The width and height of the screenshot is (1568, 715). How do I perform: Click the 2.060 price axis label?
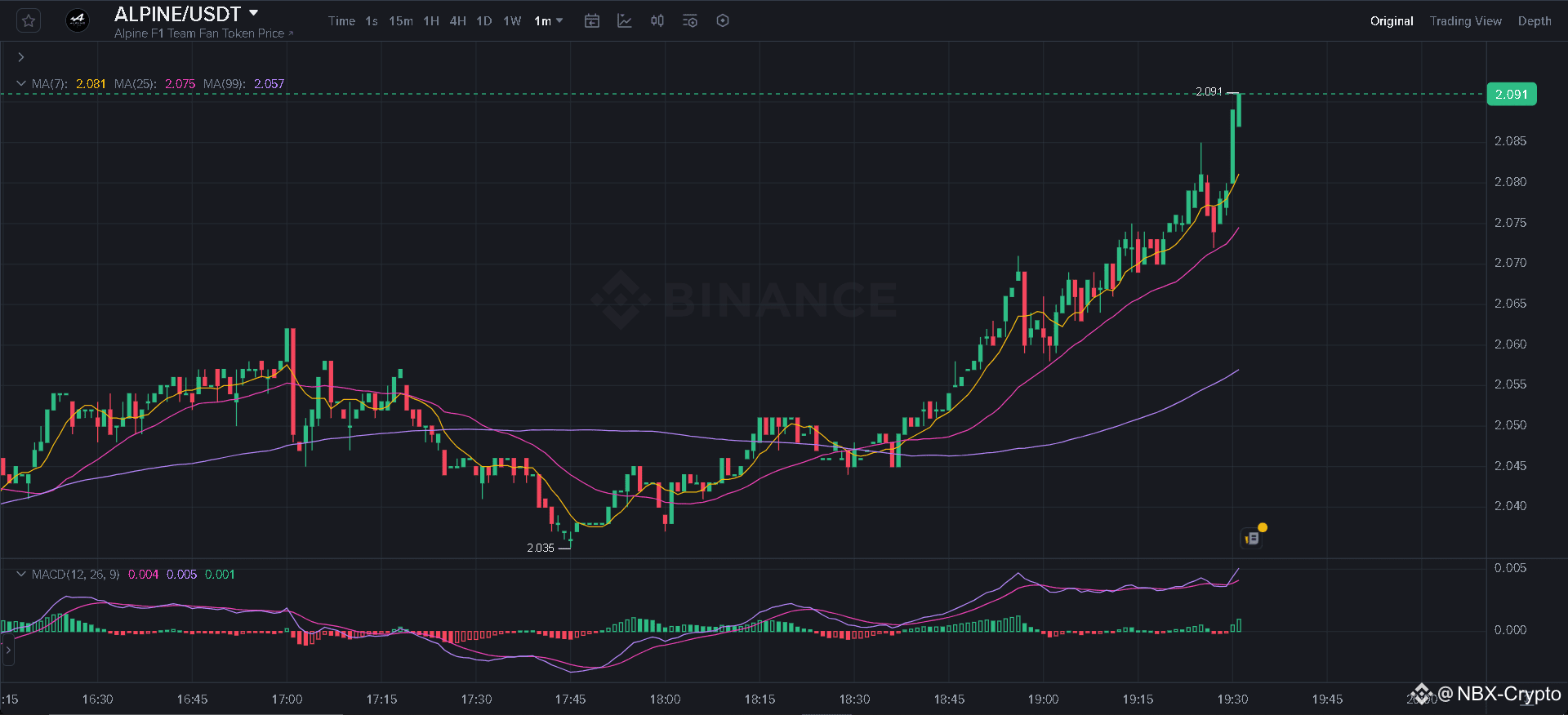tap(1510, 344)
